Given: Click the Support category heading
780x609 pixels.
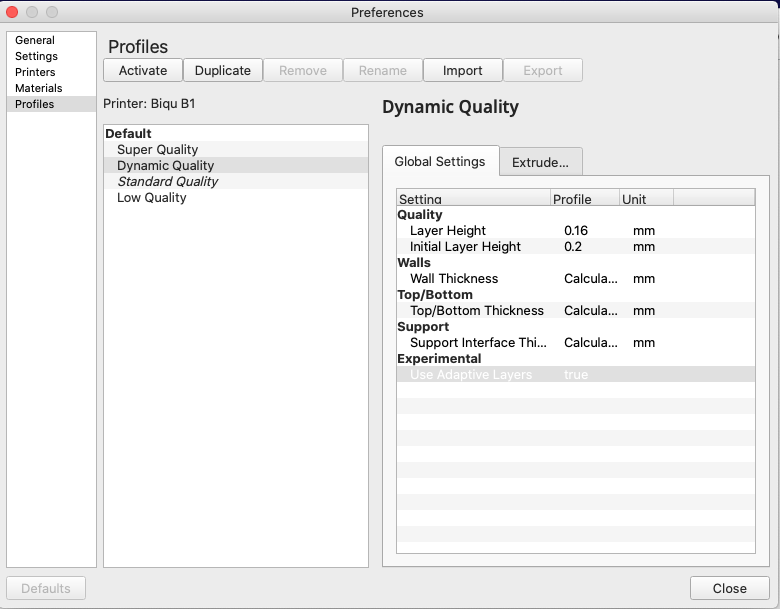Looking at the screenshot, I should point(423,326).
